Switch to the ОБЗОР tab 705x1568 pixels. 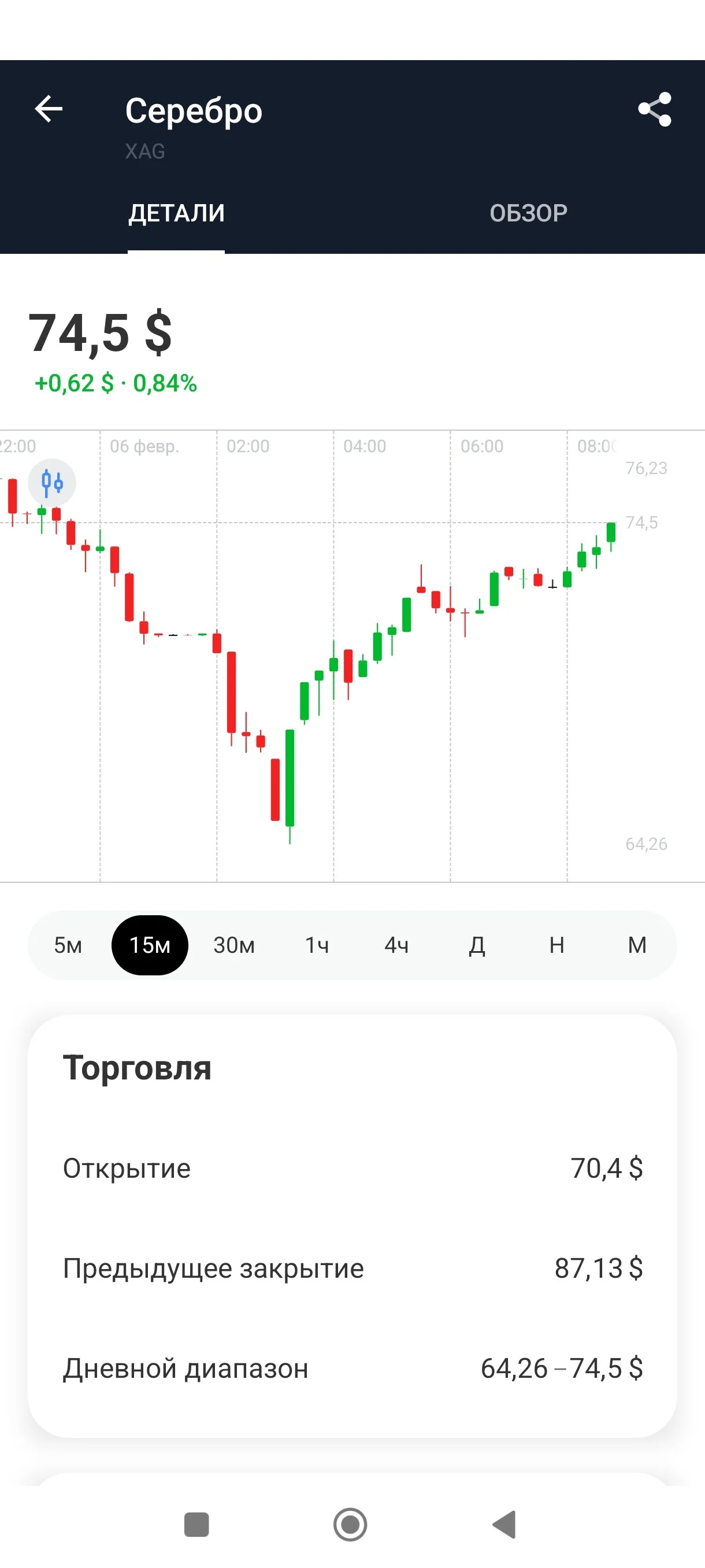coord(529,213)
